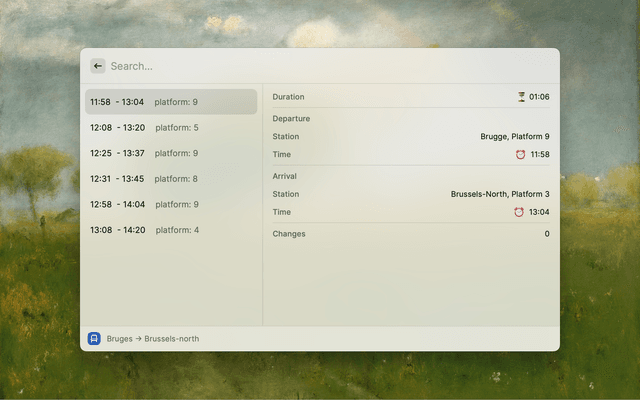This screenshot has width=640, height=400.
Task: Open the 13:08 - 14:20 platform 4 connection
Action: pyautogui.click(x=170, y=230)
